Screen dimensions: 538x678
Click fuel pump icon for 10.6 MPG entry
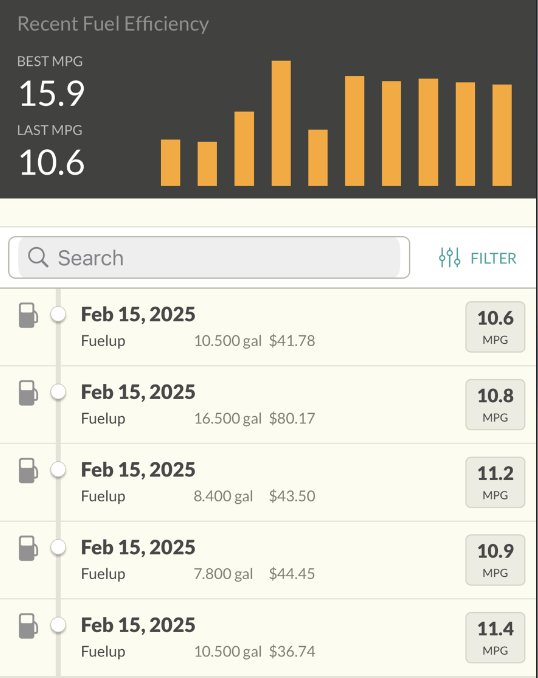pyautogui.click(x=28, y=315)
